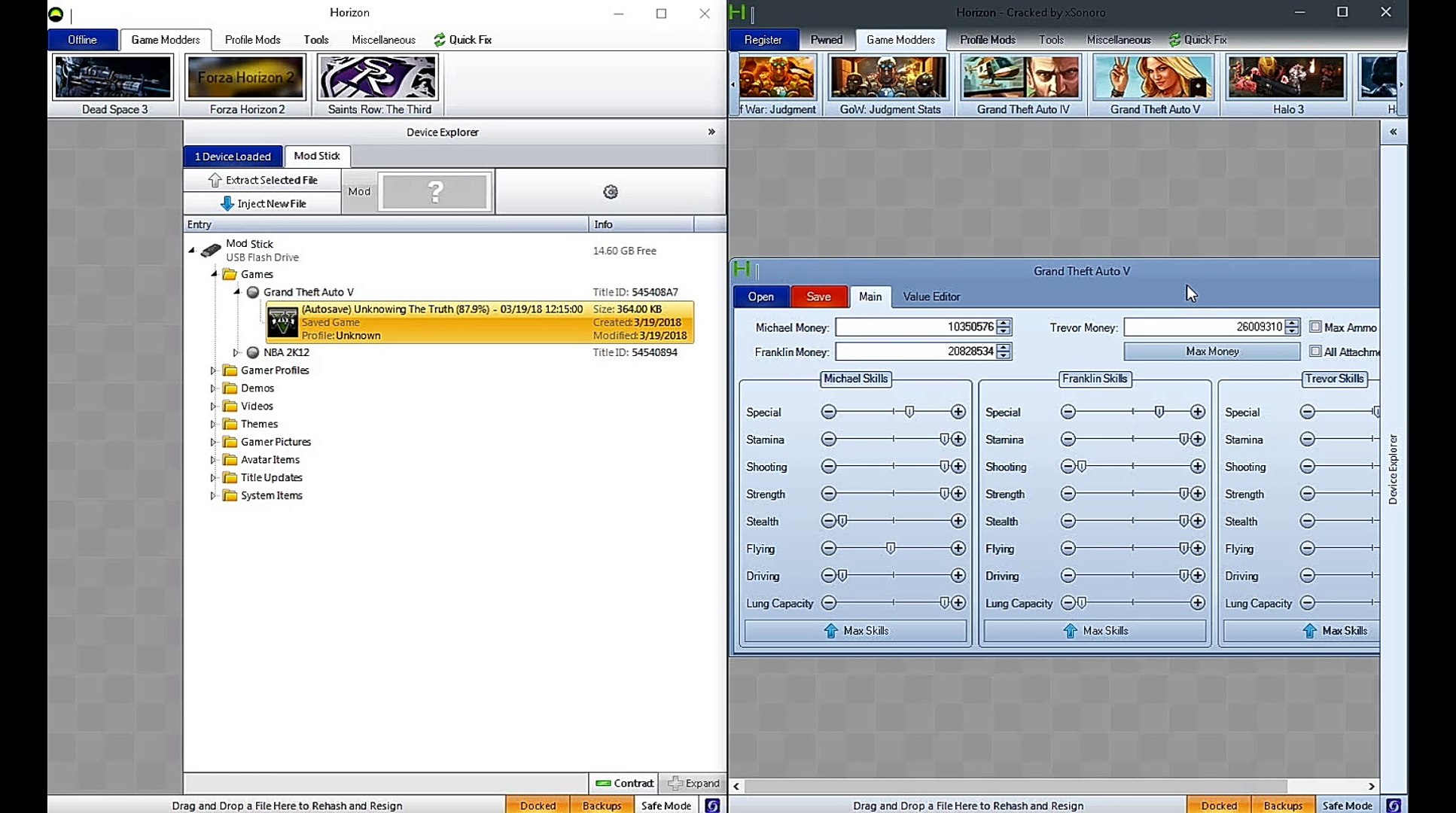The image size is (1456, 813).
Task: Toggle Docked in right window status bar
Action: point(1219,805)
